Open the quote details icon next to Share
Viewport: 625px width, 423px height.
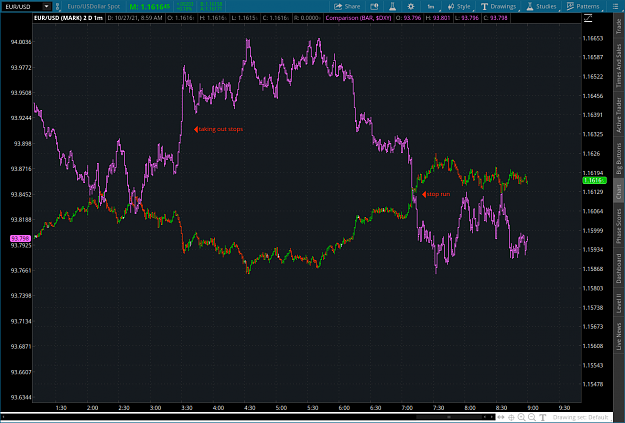pos(374,6)
